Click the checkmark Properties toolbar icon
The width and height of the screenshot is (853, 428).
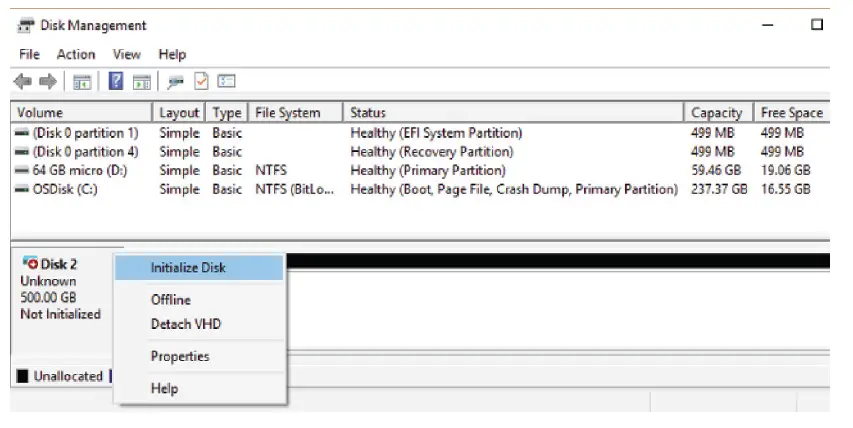click(201, 82)
